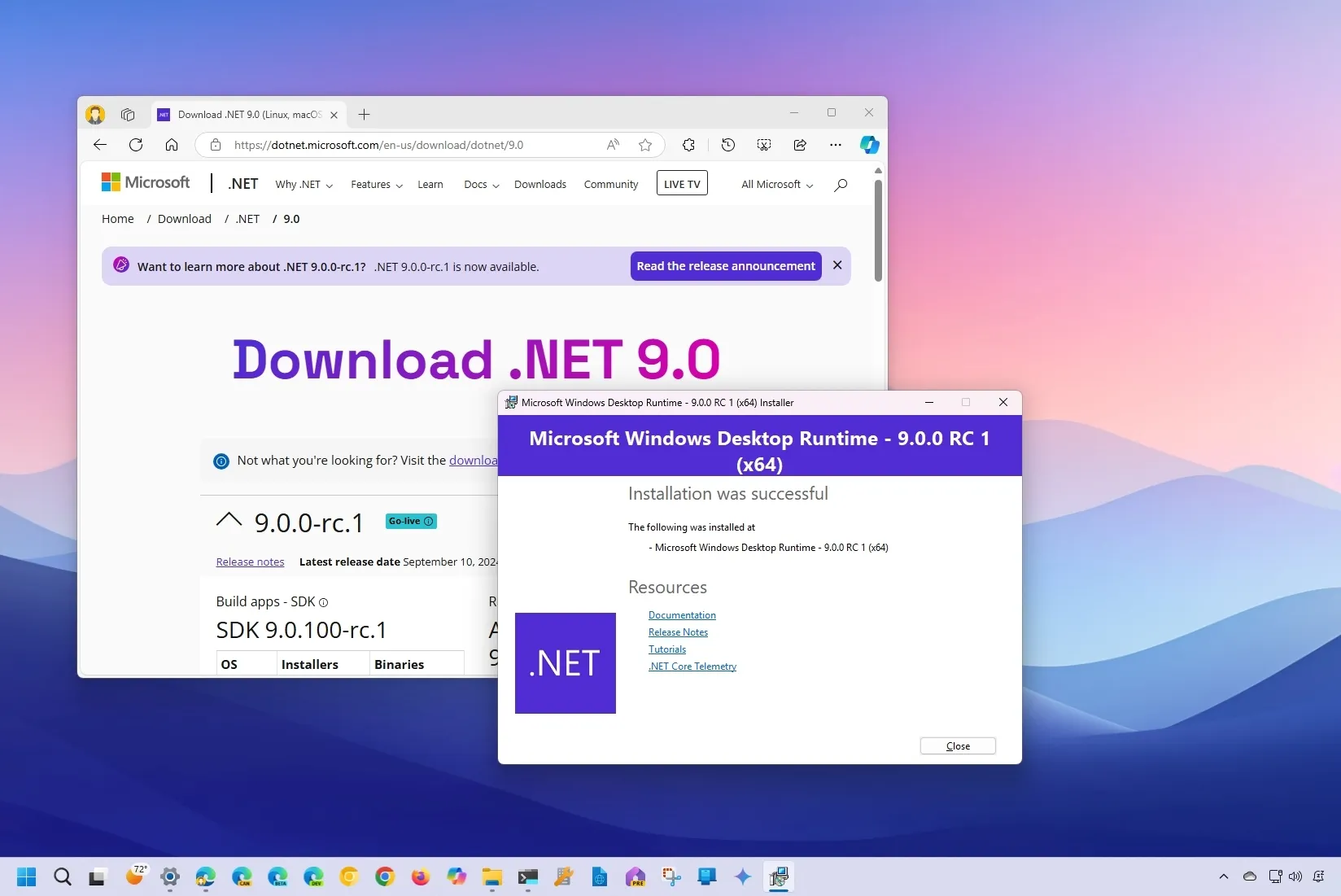Take a screenshot with the web capture icon
This screenshot has width=1341, height=896.
click(763, 145)
